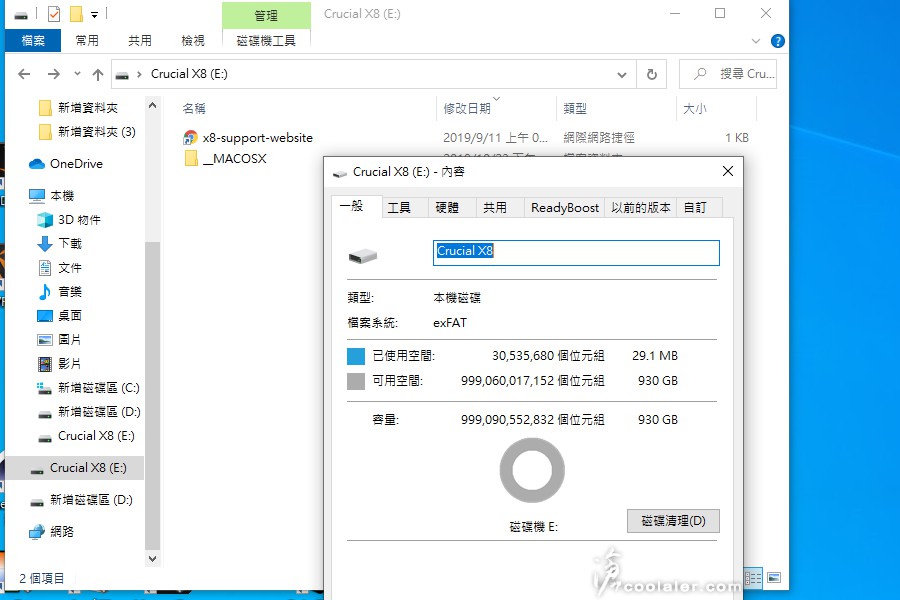Open the 磁碟機工具 ribbon tab
The height and width of the screenshot is (600, 900).
266,41
